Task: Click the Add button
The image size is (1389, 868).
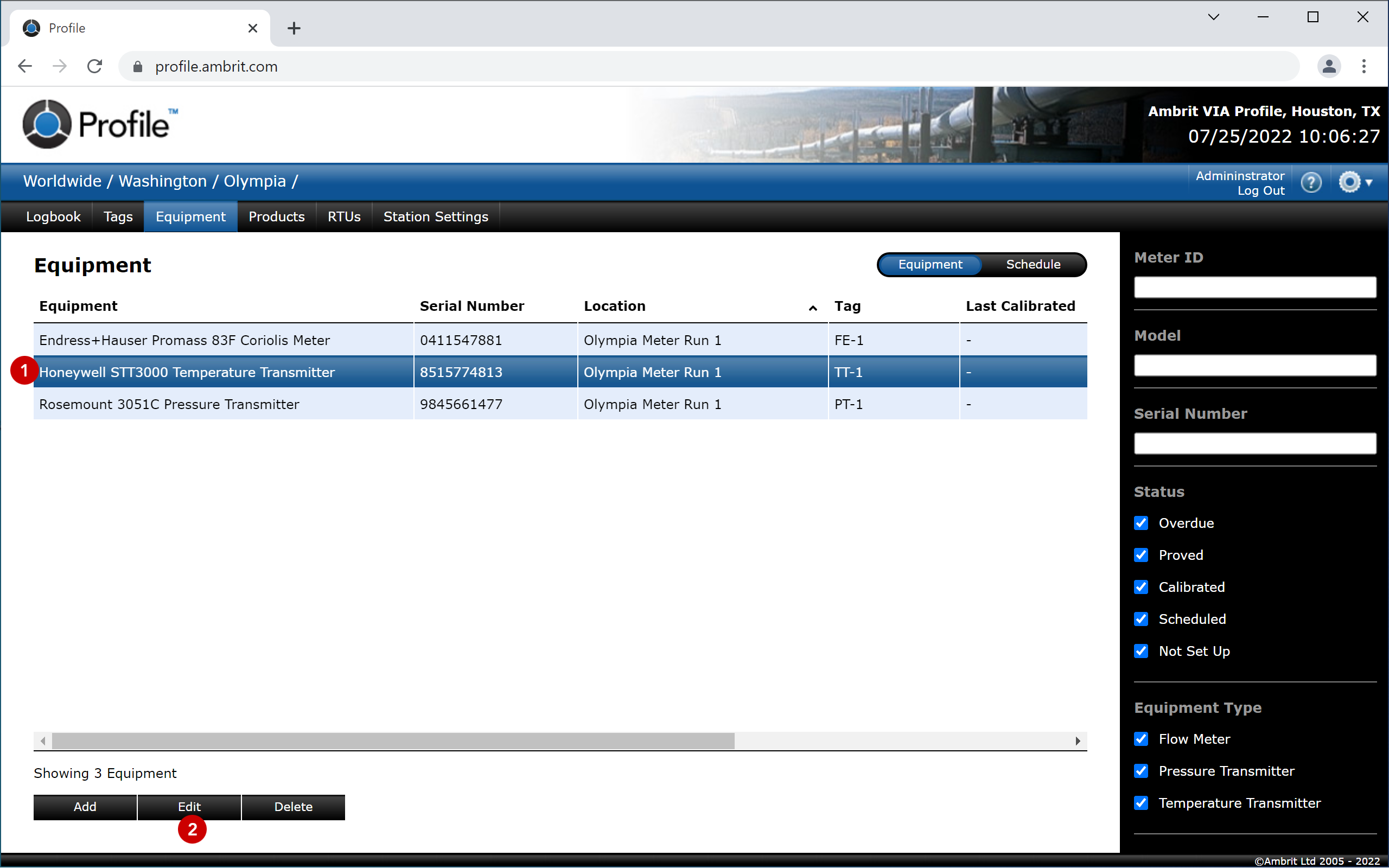Action: pos(85,807)
